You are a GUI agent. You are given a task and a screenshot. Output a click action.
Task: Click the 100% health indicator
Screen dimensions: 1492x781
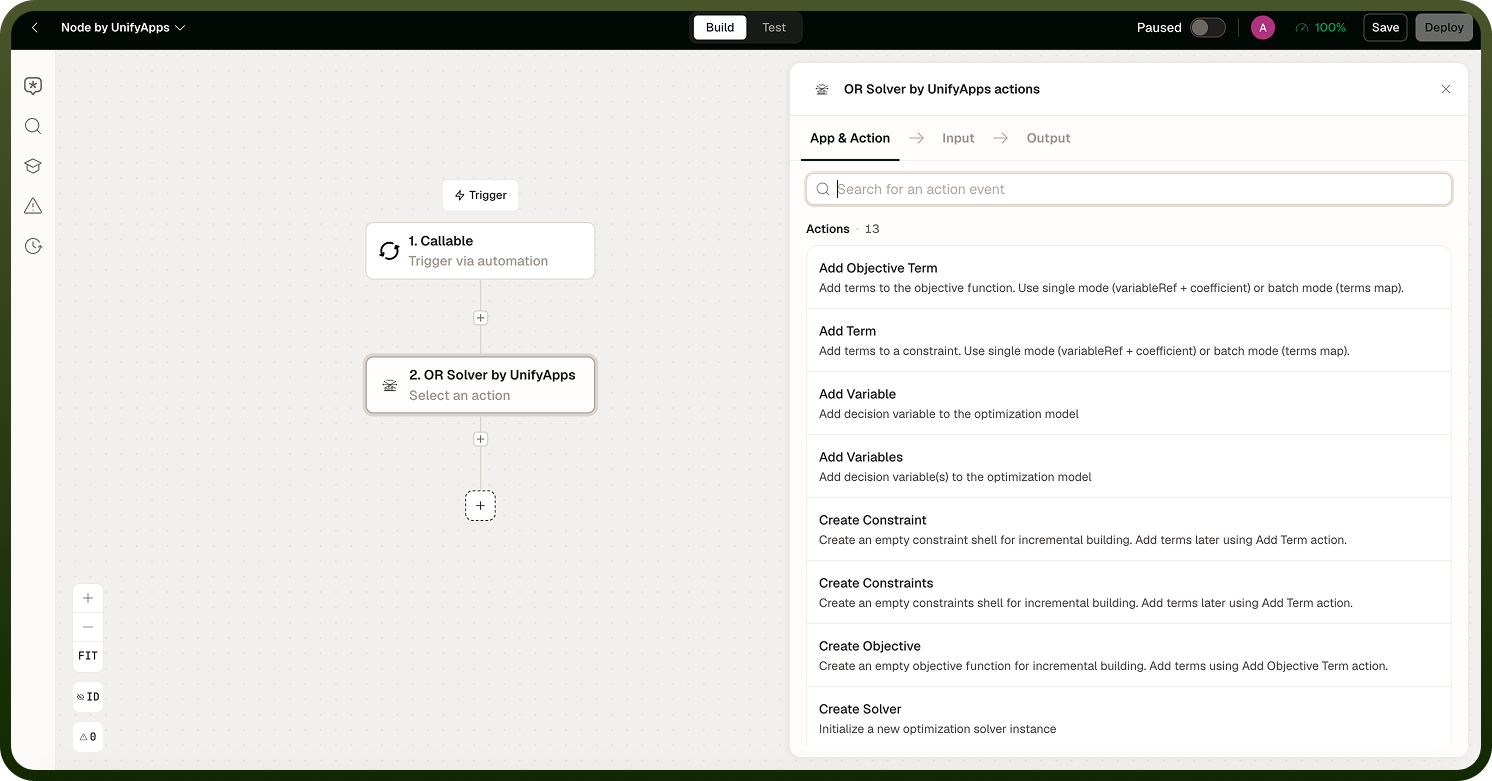[x=1320, y=28]
